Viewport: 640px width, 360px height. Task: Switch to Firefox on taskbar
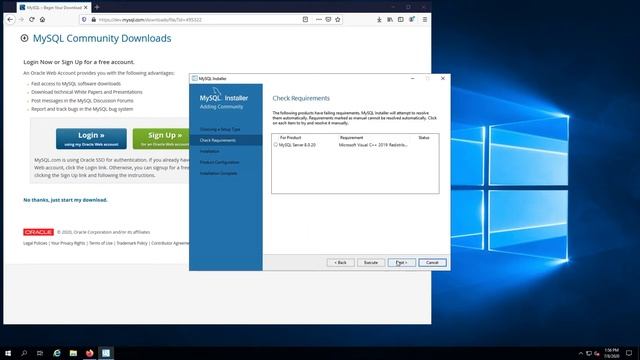[x=89, y=353]
